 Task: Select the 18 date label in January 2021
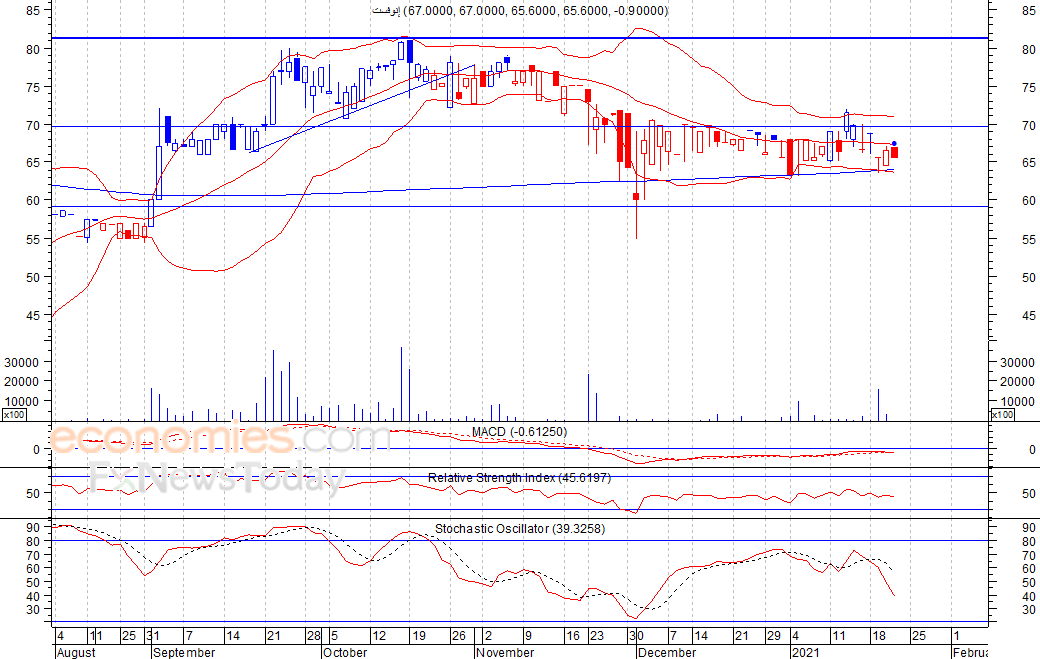click(879, 636)
